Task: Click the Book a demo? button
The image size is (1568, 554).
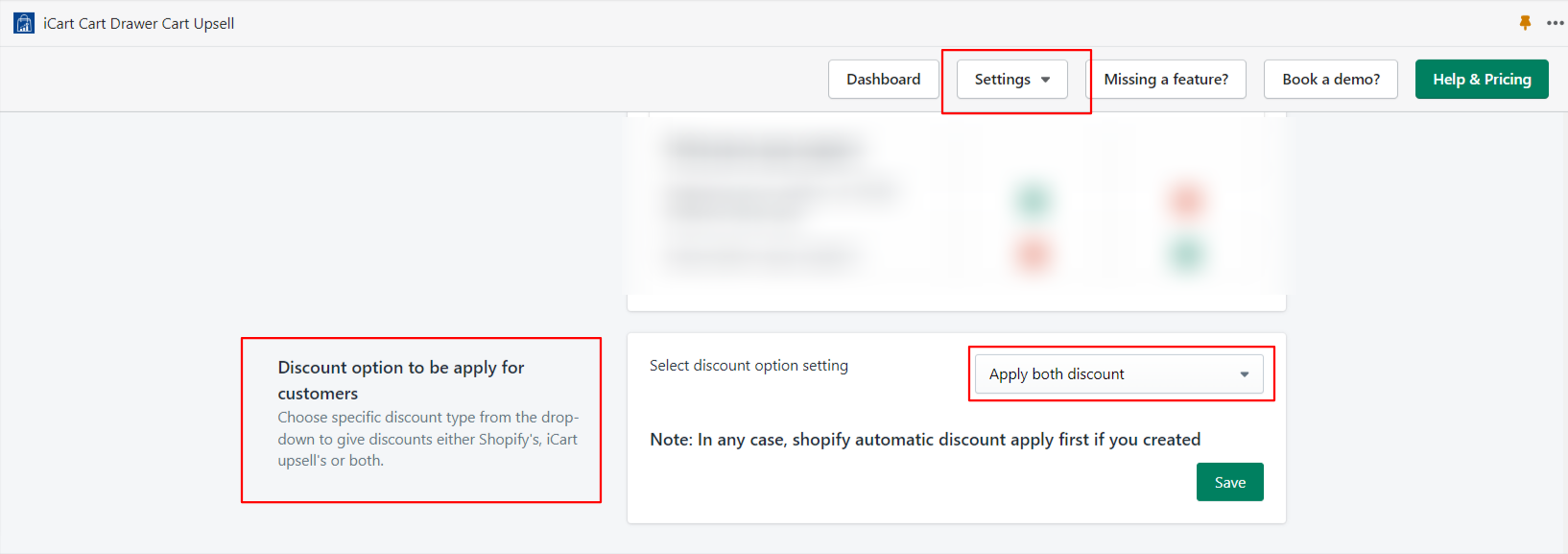Action: coord(1331,79)
